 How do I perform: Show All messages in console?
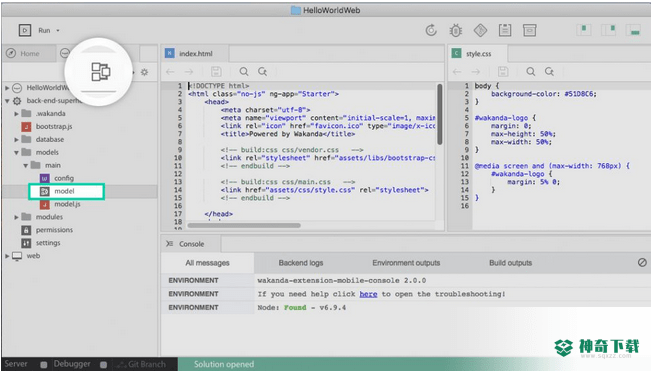click(x=207, y=263)
